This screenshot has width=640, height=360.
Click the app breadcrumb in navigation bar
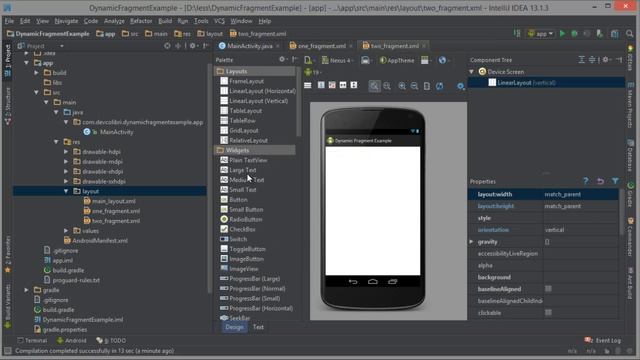[x=106, y=34]
